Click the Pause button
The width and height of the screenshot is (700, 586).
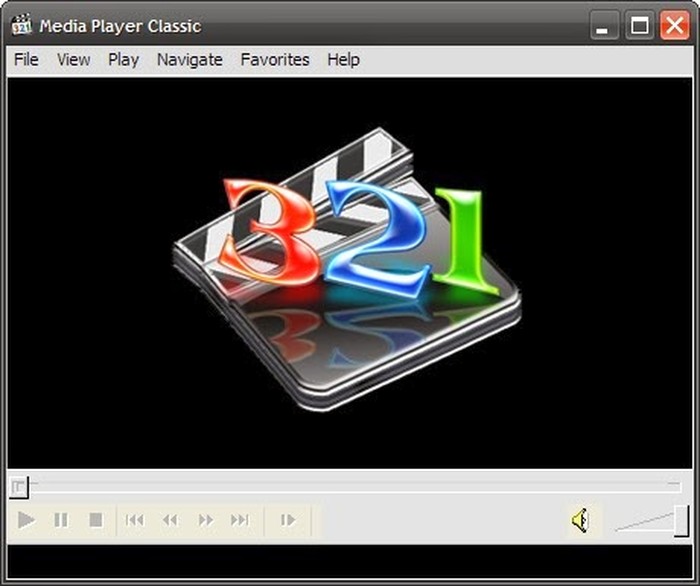point(61,520)
